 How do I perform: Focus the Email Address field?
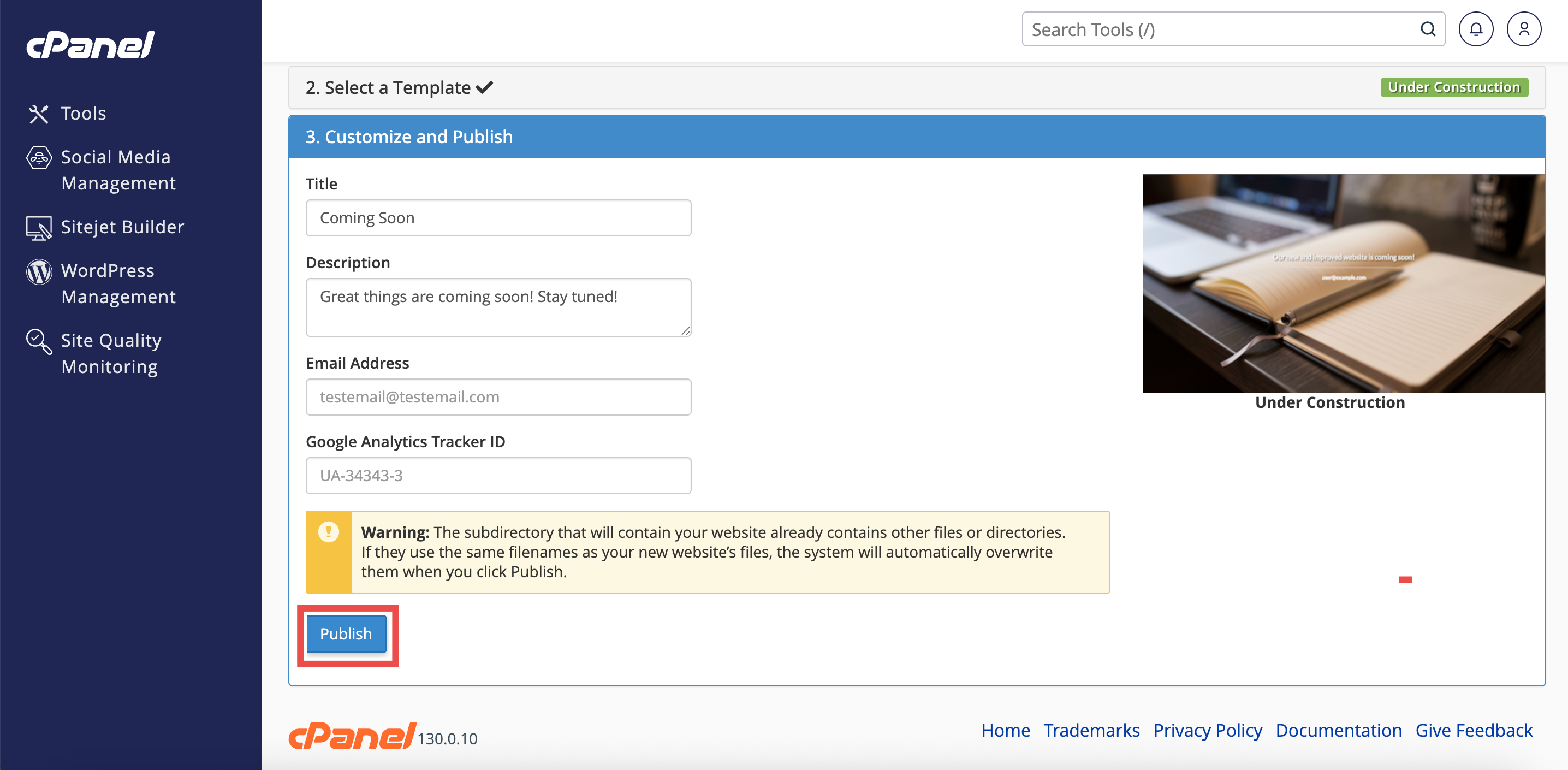click(498, 397)
